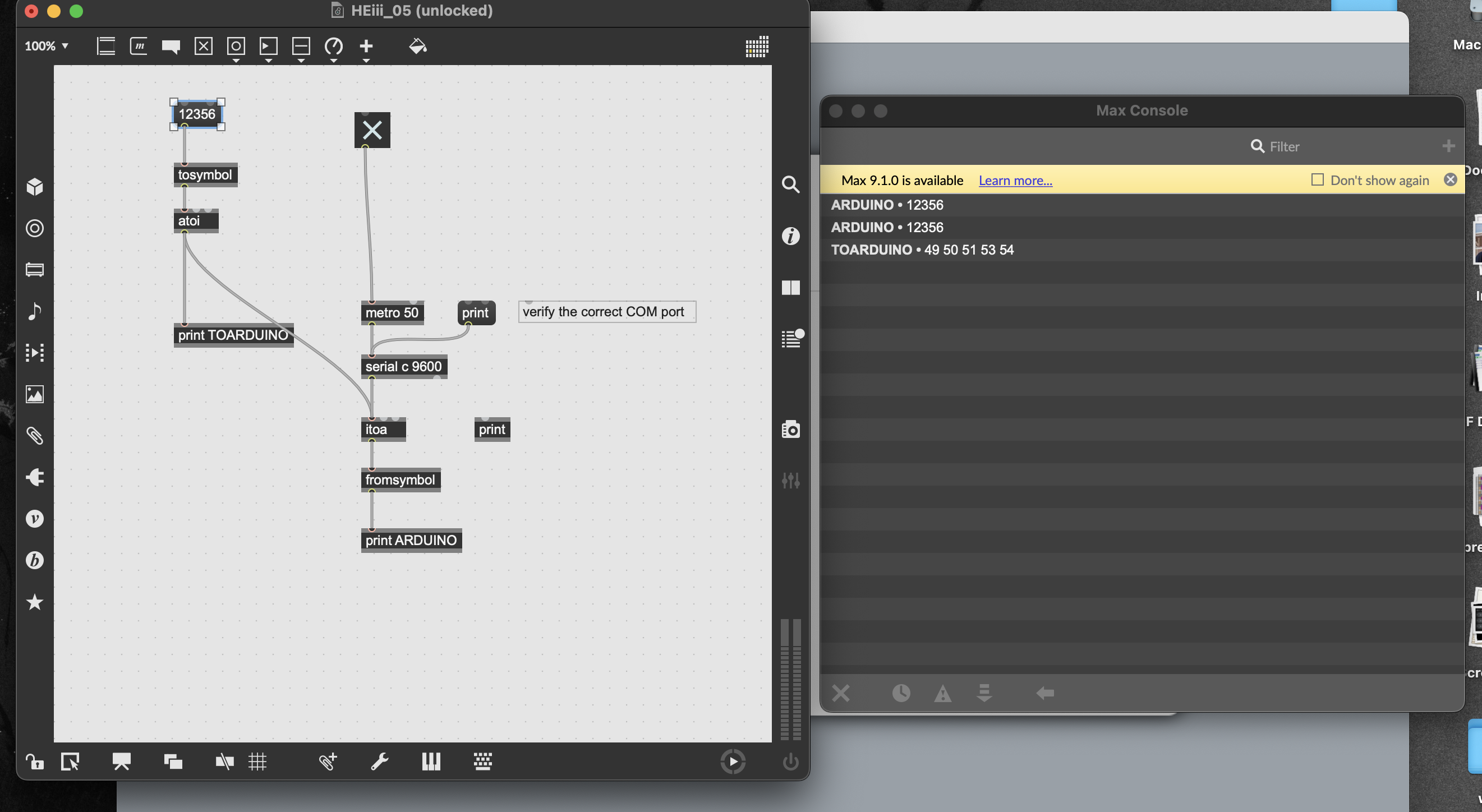
Task: Select the serial c 9600 object
Action: click(403, 367)
